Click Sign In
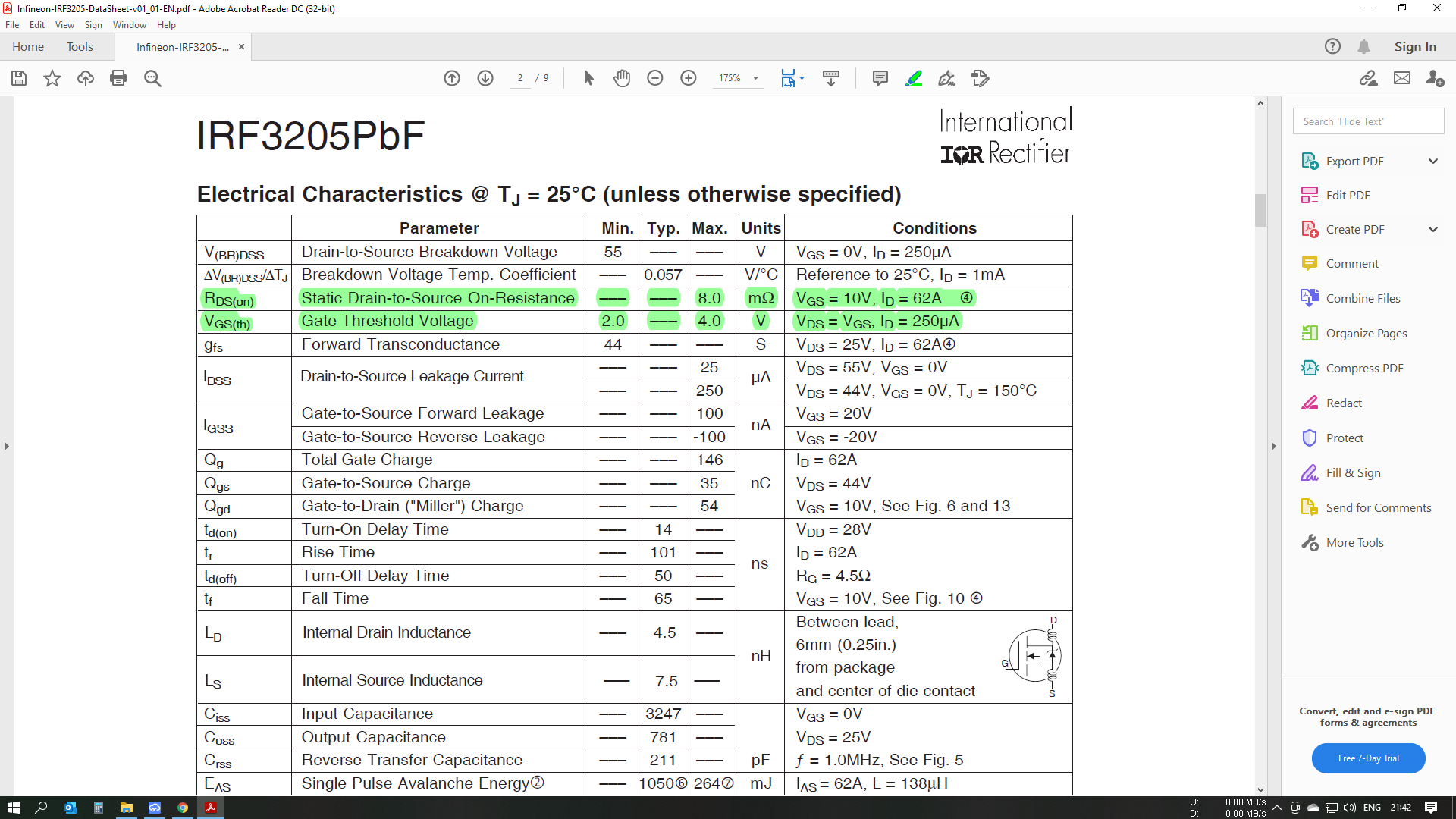 click(1415, 47)
